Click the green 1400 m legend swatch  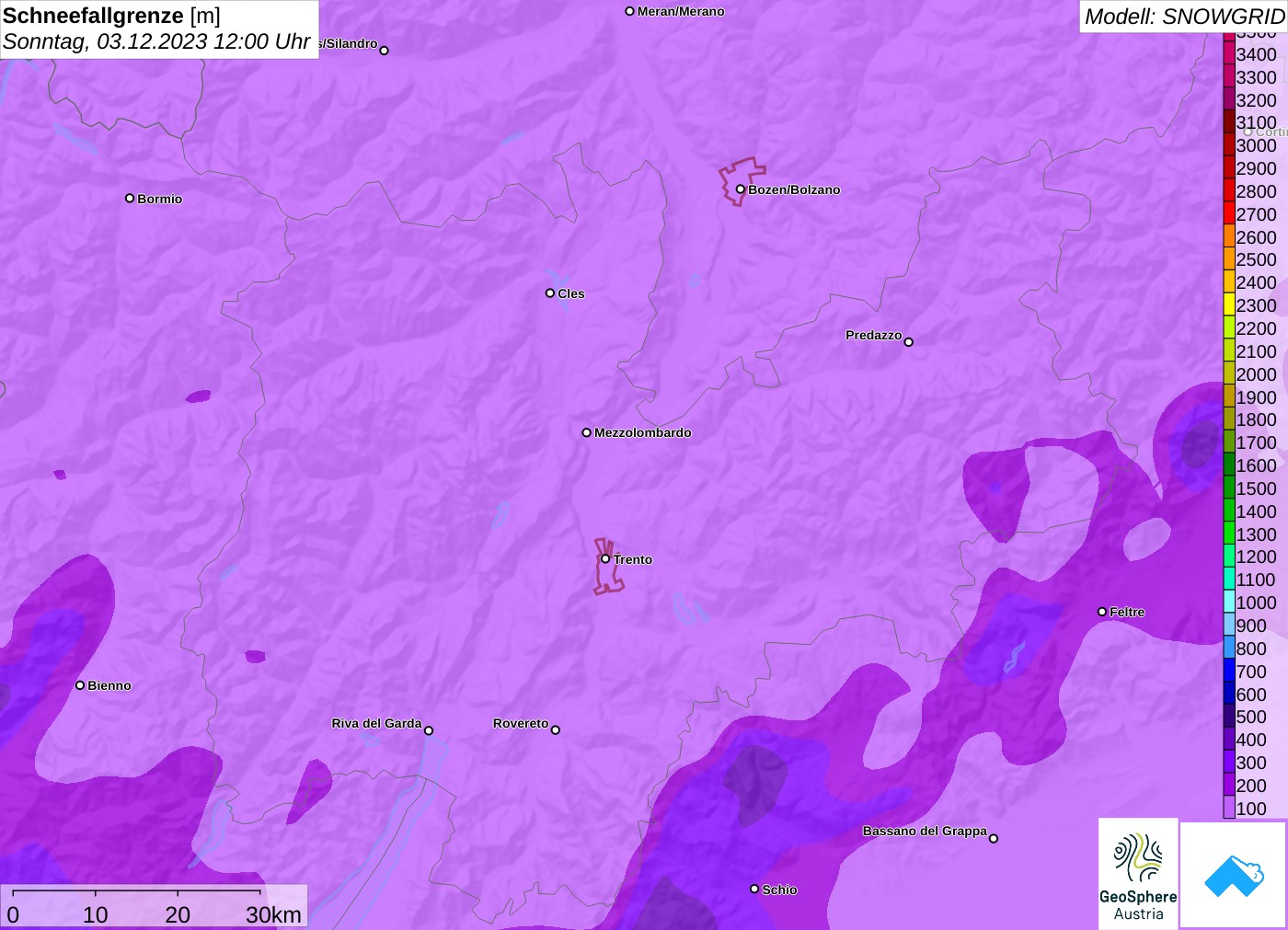click(1229, 511)
